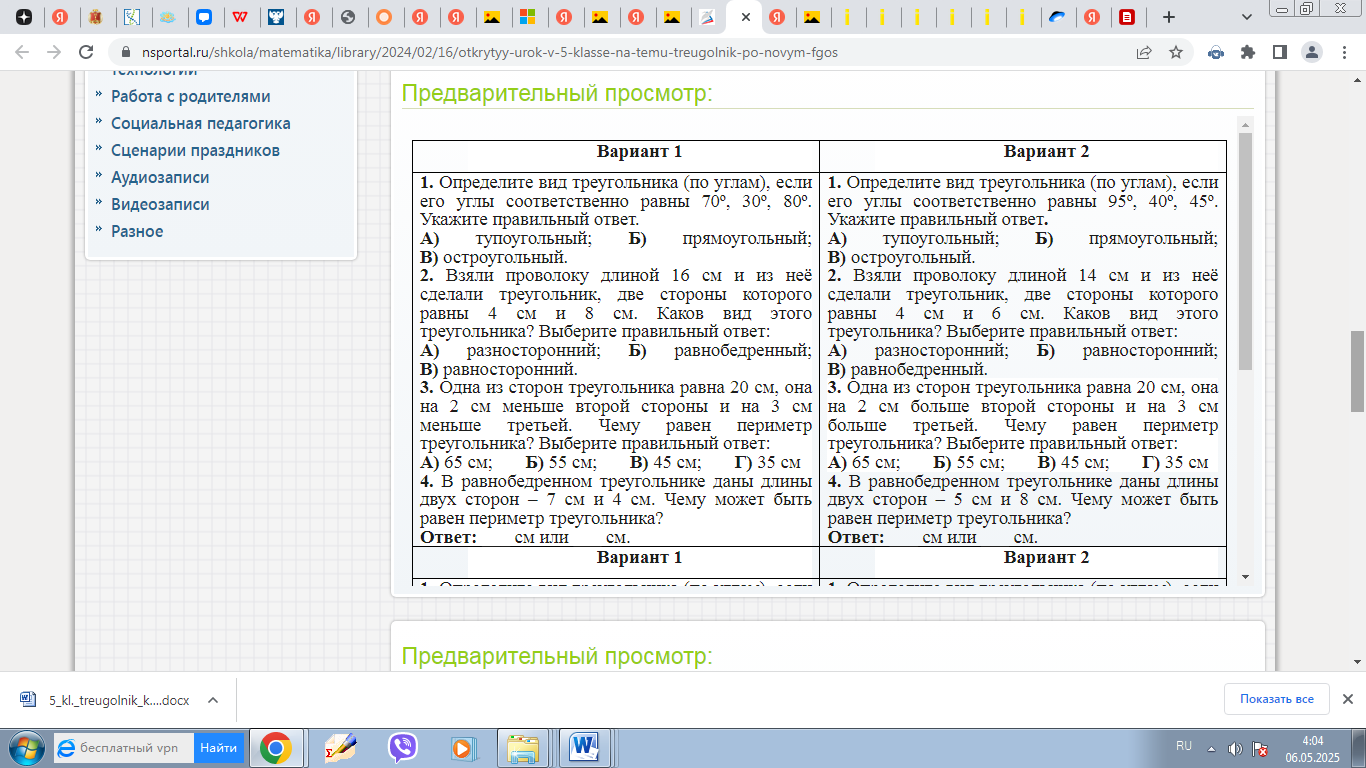Click the Chrome icon in the taskbar
This screenshot has height=768, width=1366.
pos(275,747)
